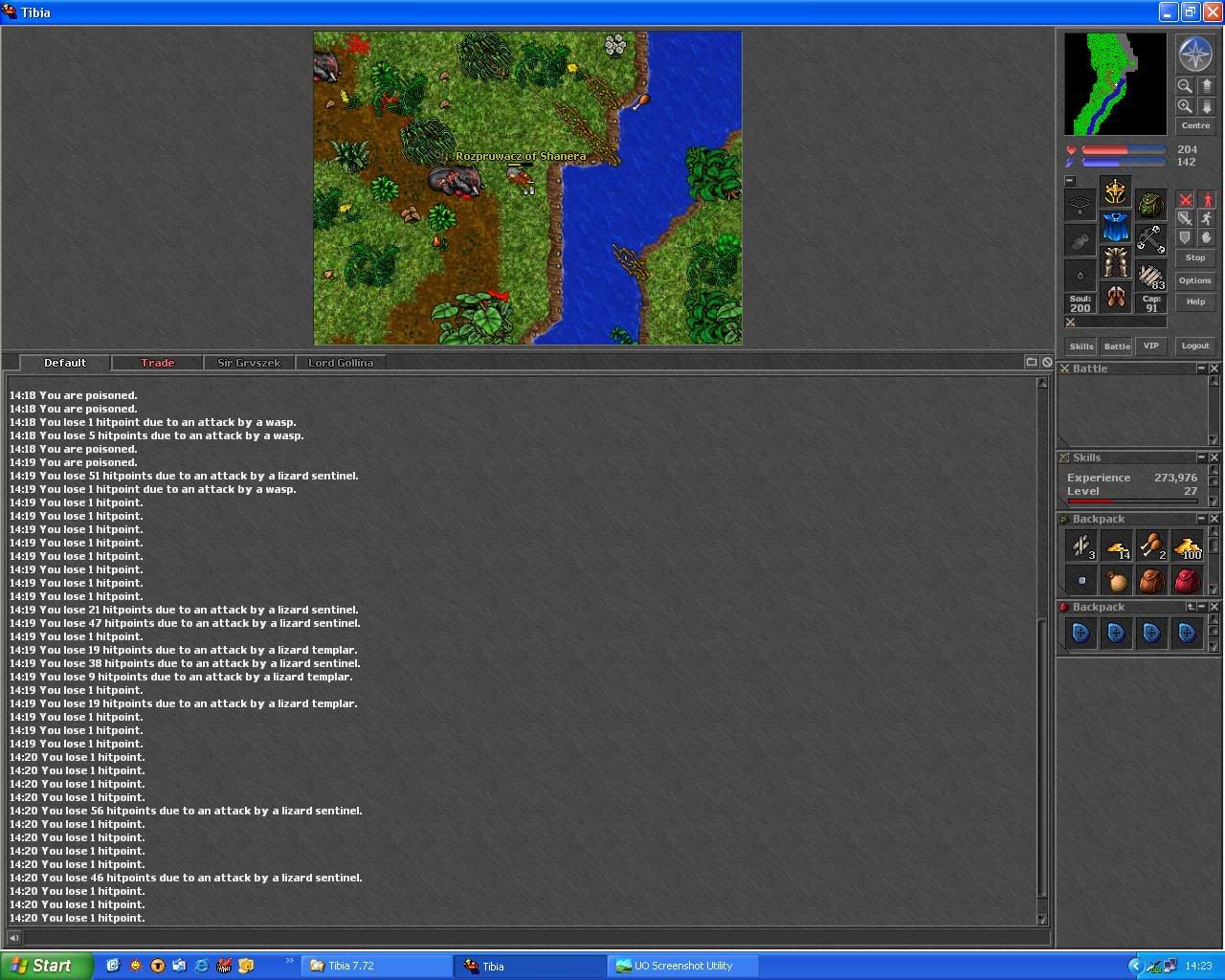This screenshot has height=980, width=1225.
Task: Click the empty left hand glove slot
Action: pyautogui.click(x=1080, y=240)
